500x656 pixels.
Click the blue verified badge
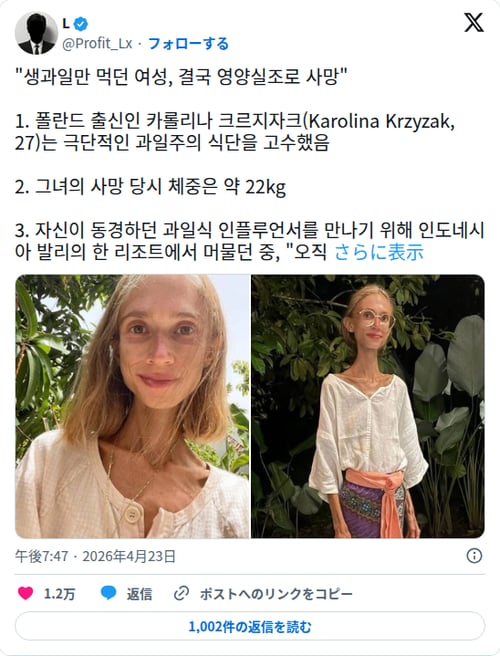coord(81,24)
